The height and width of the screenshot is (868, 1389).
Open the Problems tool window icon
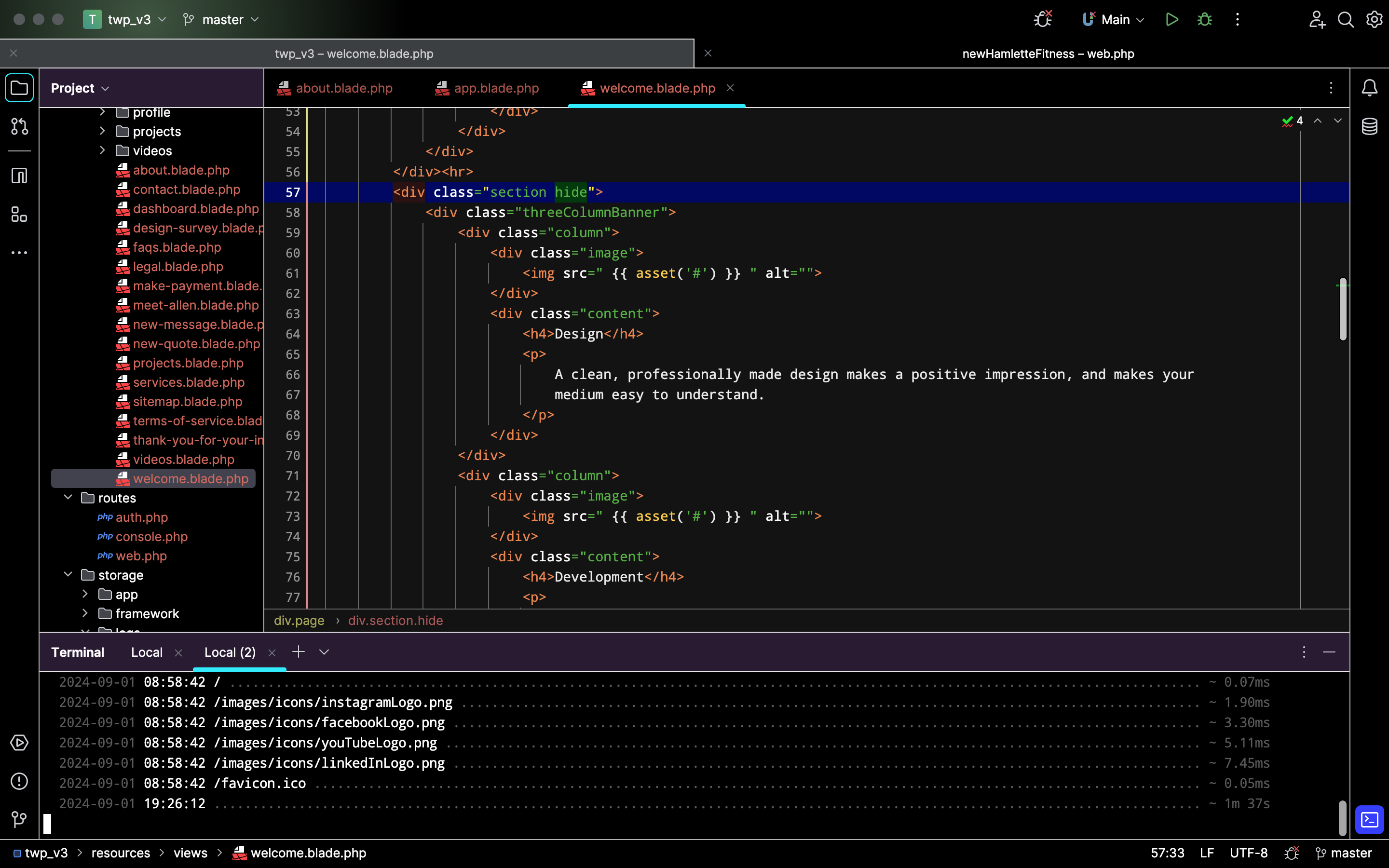(x=19, y=781)
